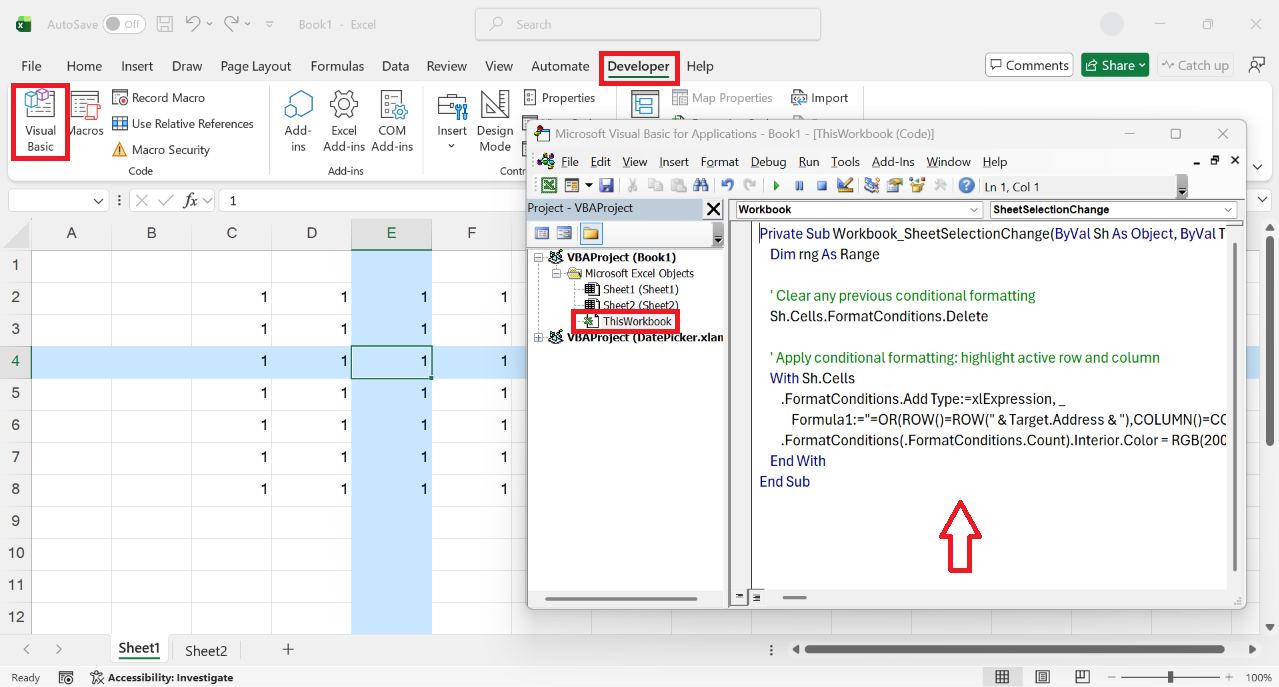
Task: Switch to the Sheet2 worksheet tab
Action: pyautogui.click(x=206, y=650)
